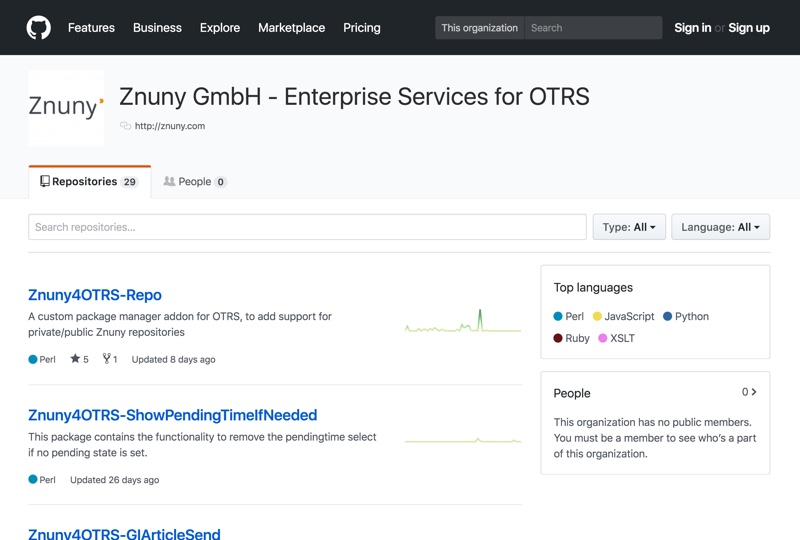This screenshot has width=800, height=540.
Task: Click the Search repositories input field
Action: pyautogui.click(x=307, y=227)
